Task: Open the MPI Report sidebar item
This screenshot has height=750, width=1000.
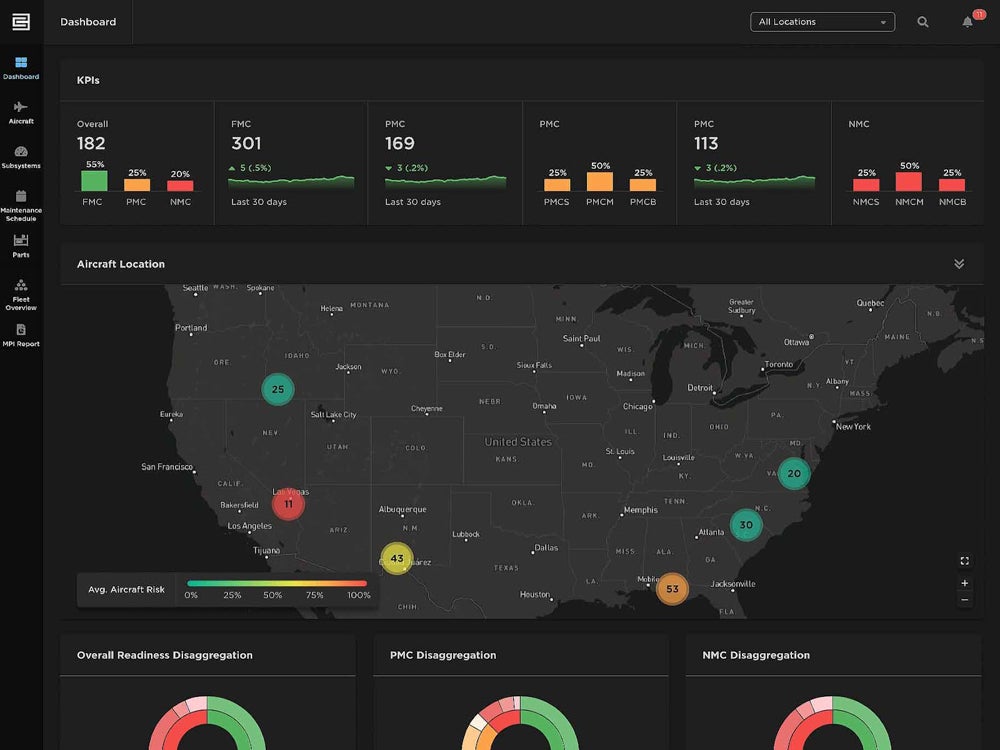Action: click(21, 335)
